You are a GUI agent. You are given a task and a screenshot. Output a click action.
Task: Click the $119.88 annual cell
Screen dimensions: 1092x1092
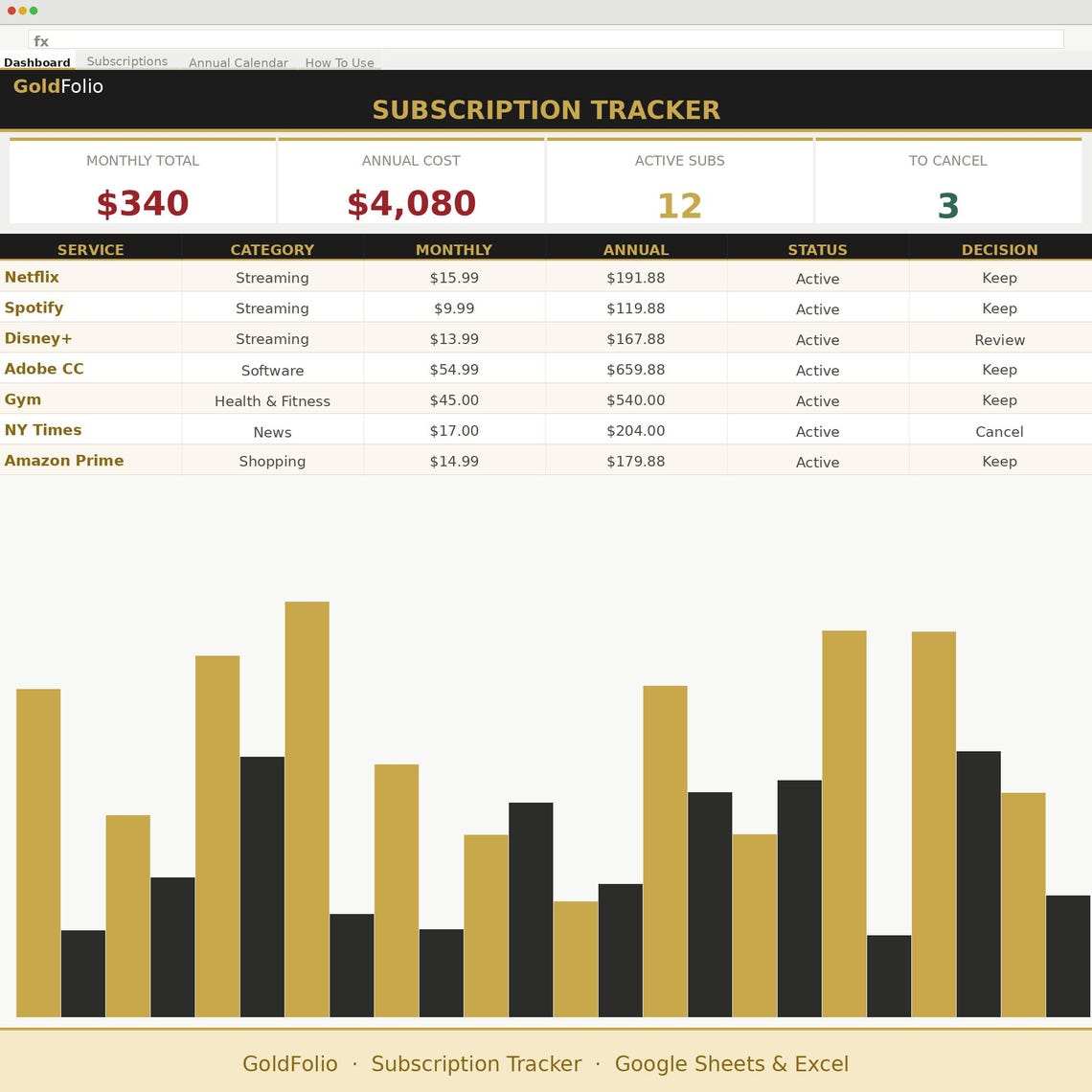tap(636, 307)
